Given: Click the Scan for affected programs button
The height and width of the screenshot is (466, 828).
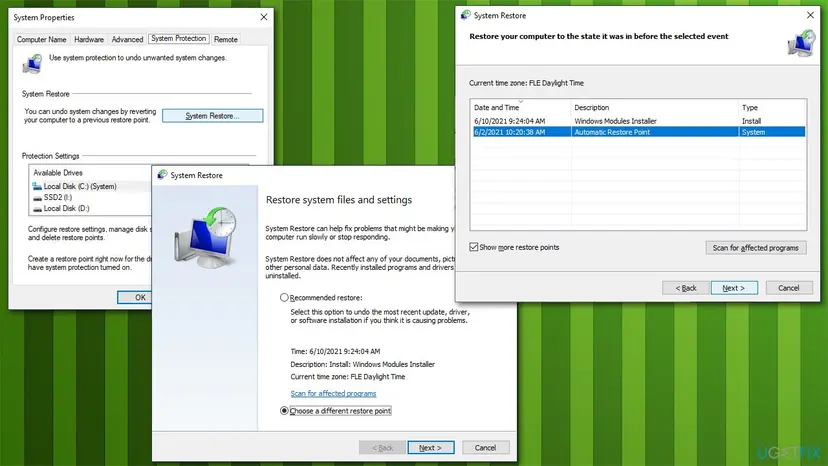Looking at the screenshot, I should click(756, 248).
